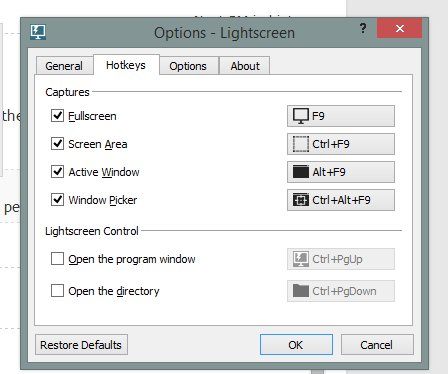The height and width of the screenshot is (374, 448).
Task: Modify the Ctrl+Alt+F9 Window Picker hotkey
Action: tap(341, 200)
